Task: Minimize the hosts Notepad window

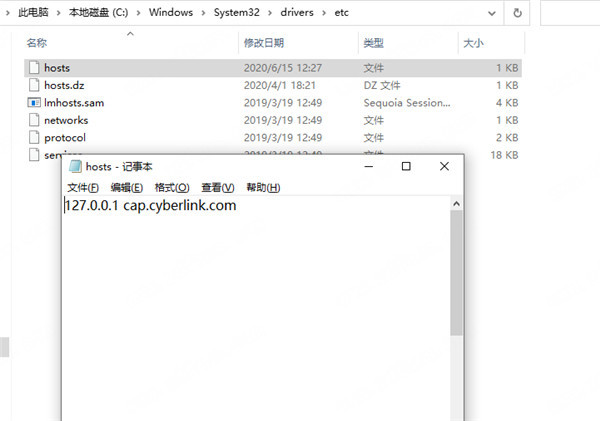Action: (x=370, y=166)
